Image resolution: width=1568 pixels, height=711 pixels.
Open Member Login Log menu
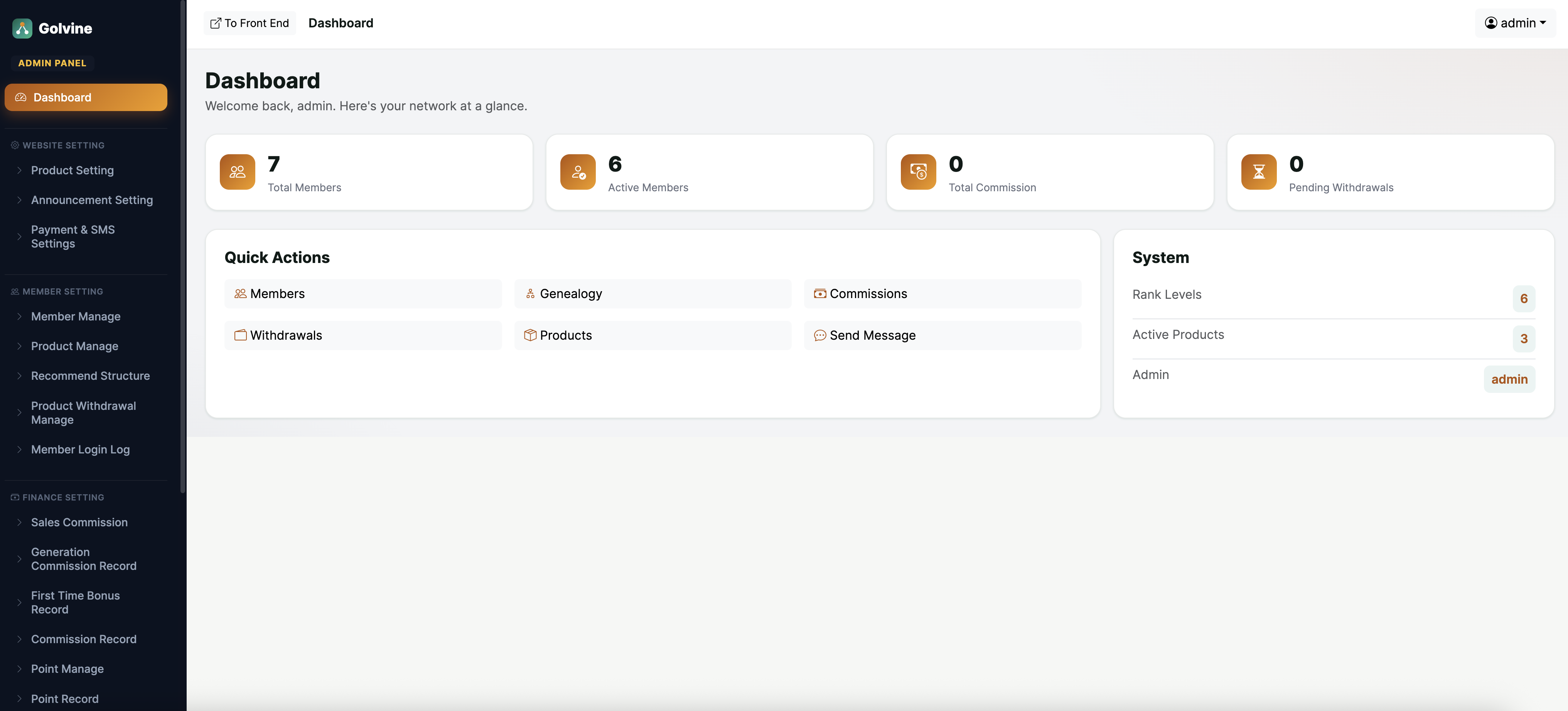pos(86,449)
